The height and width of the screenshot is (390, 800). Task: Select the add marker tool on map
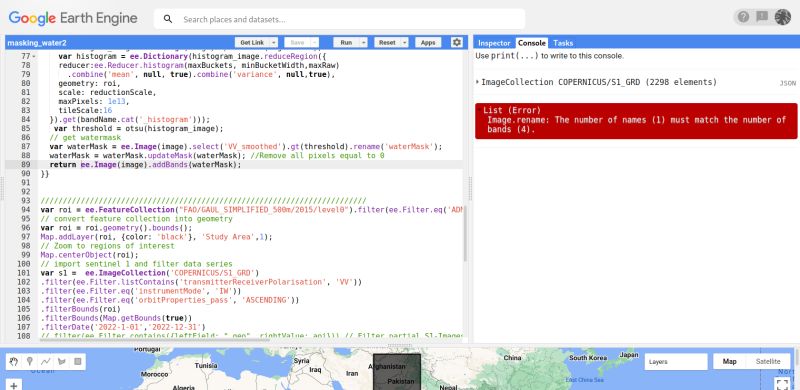click(x=30, y=361)
